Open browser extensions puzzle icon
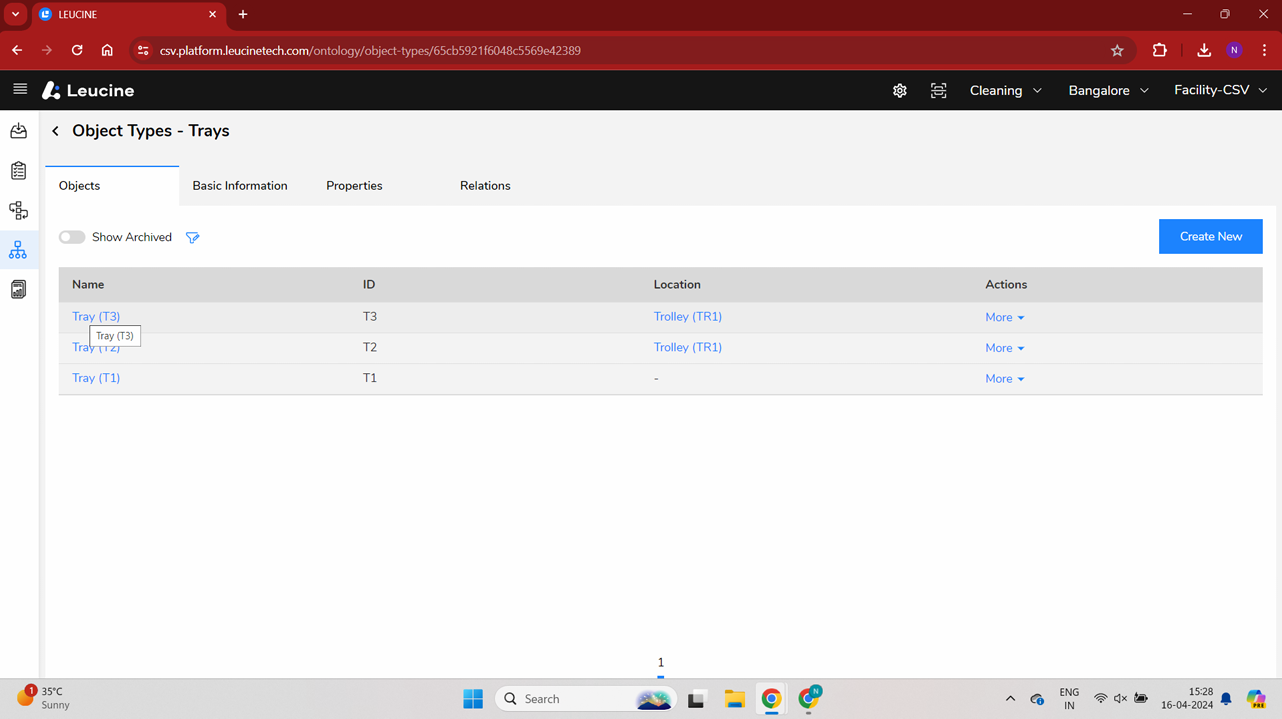 tap(1160, 50)
